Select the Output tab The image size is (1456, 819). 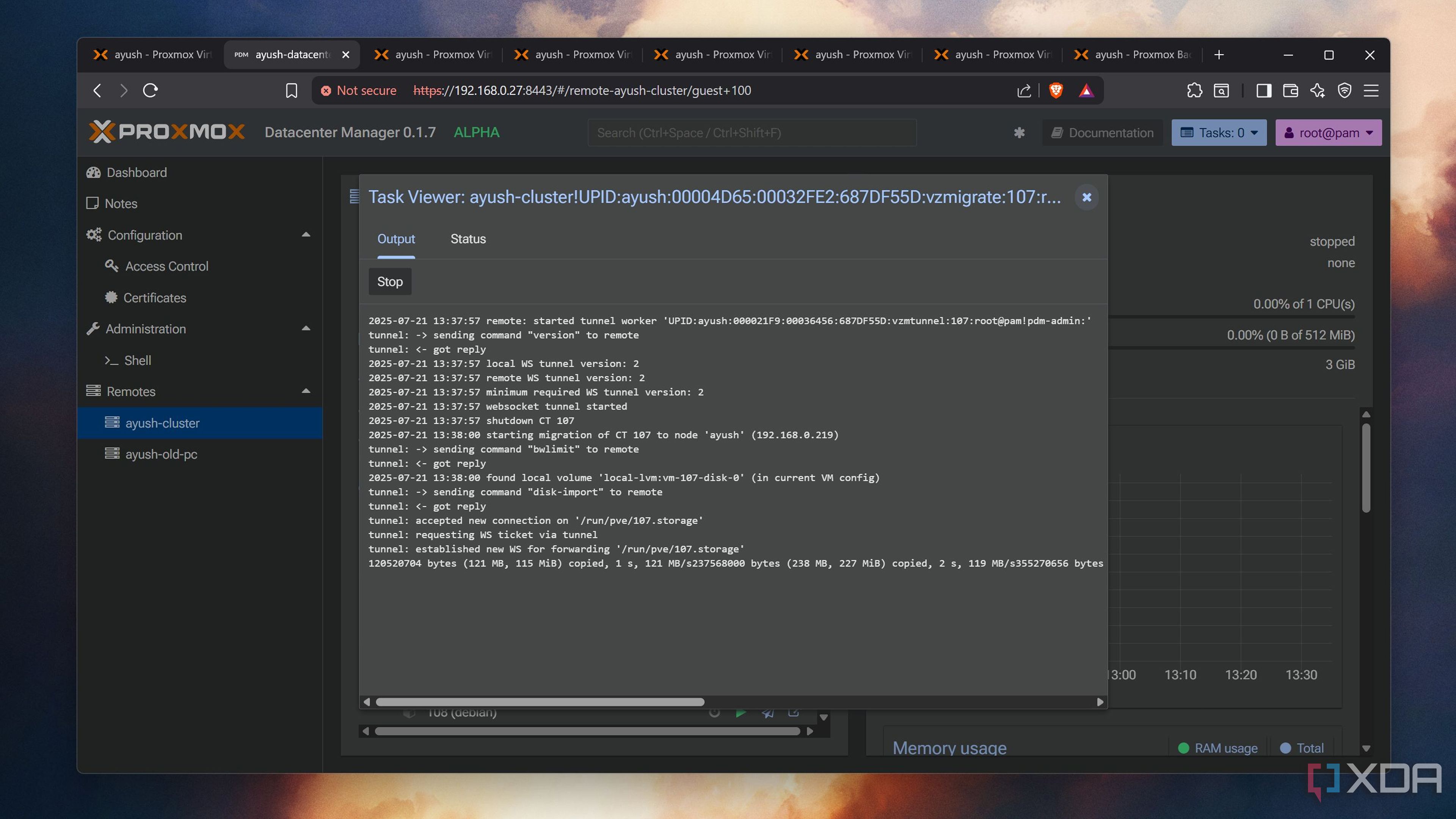pyautogui.click(x=396, y=239)
